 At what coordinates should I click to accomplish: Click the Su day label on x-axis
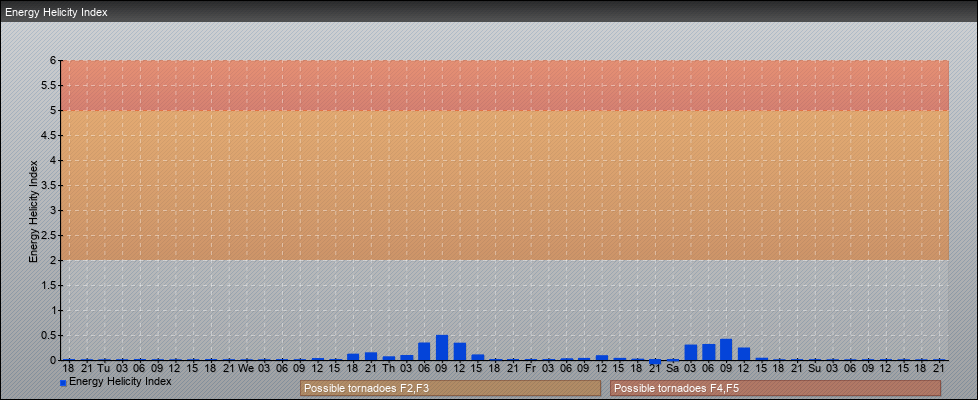[x=815, y=369]
